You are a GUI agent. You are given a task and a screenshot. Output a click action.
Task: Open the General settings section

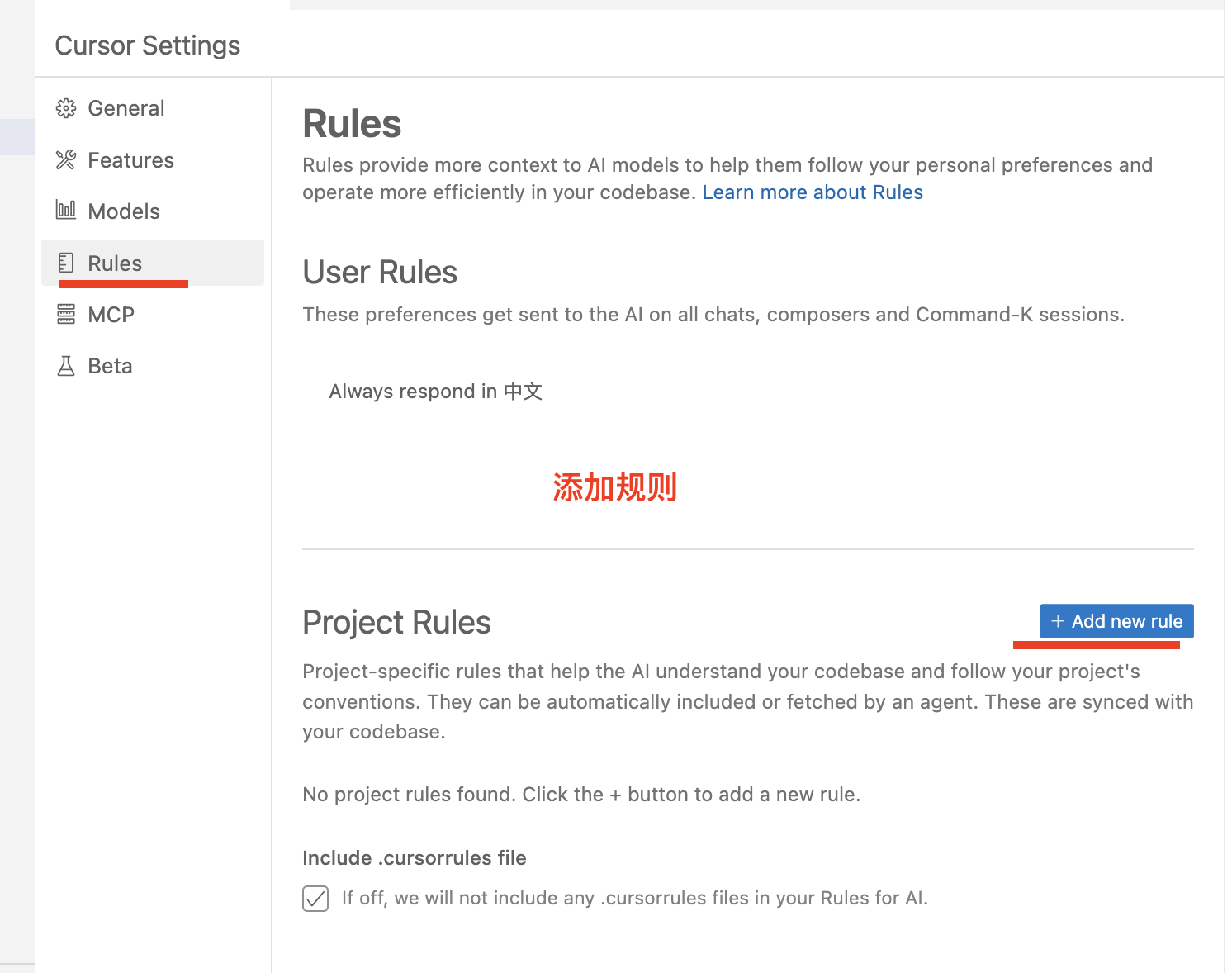click(126, 107)
